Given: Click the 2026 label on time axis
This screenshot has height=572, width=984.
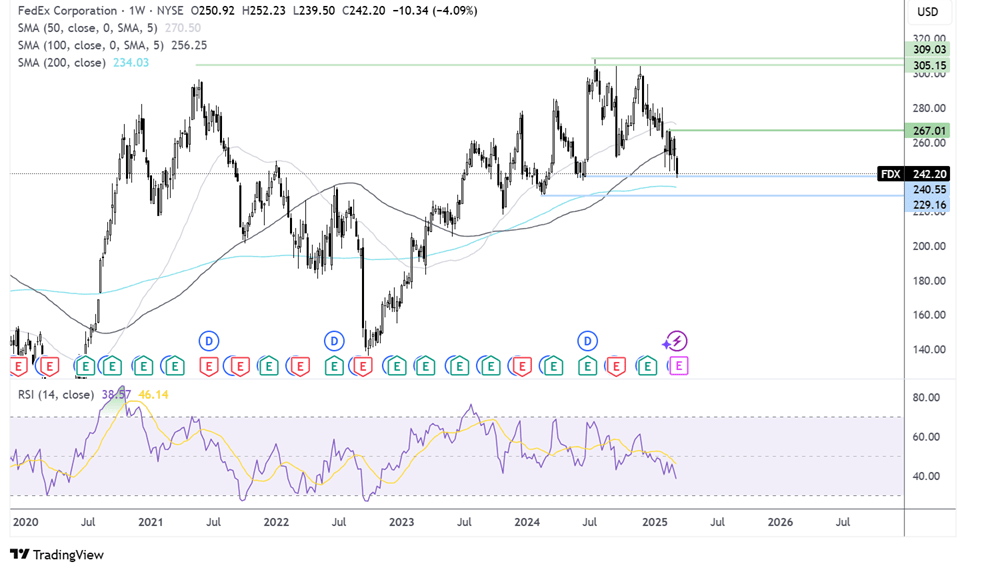Looking at the screenshot, I should pos(780,522).
